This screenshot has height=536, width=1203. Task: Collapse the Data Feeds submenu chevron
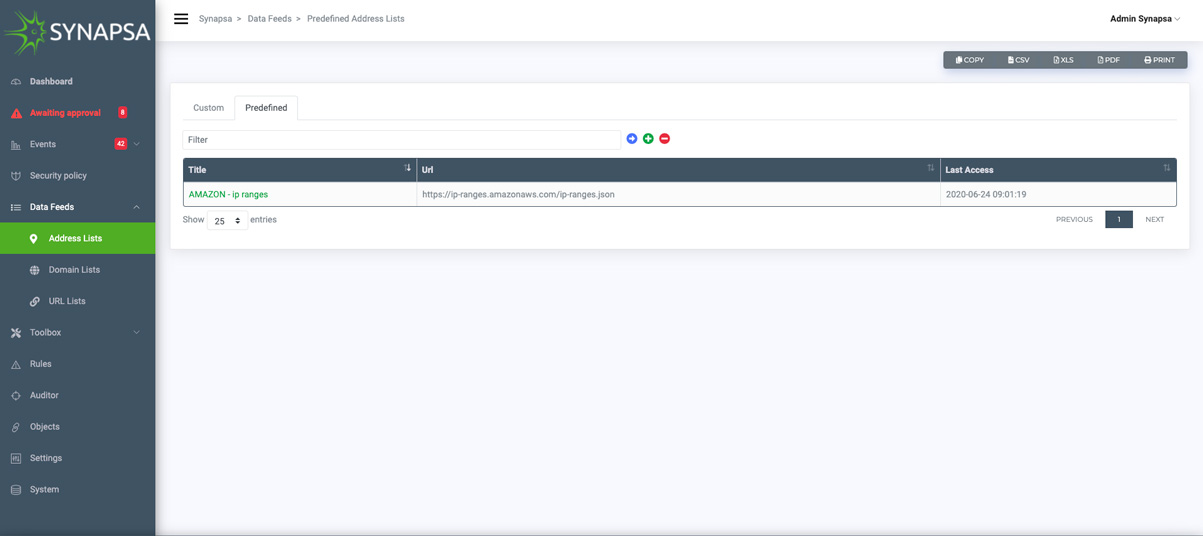coord(137,207)
